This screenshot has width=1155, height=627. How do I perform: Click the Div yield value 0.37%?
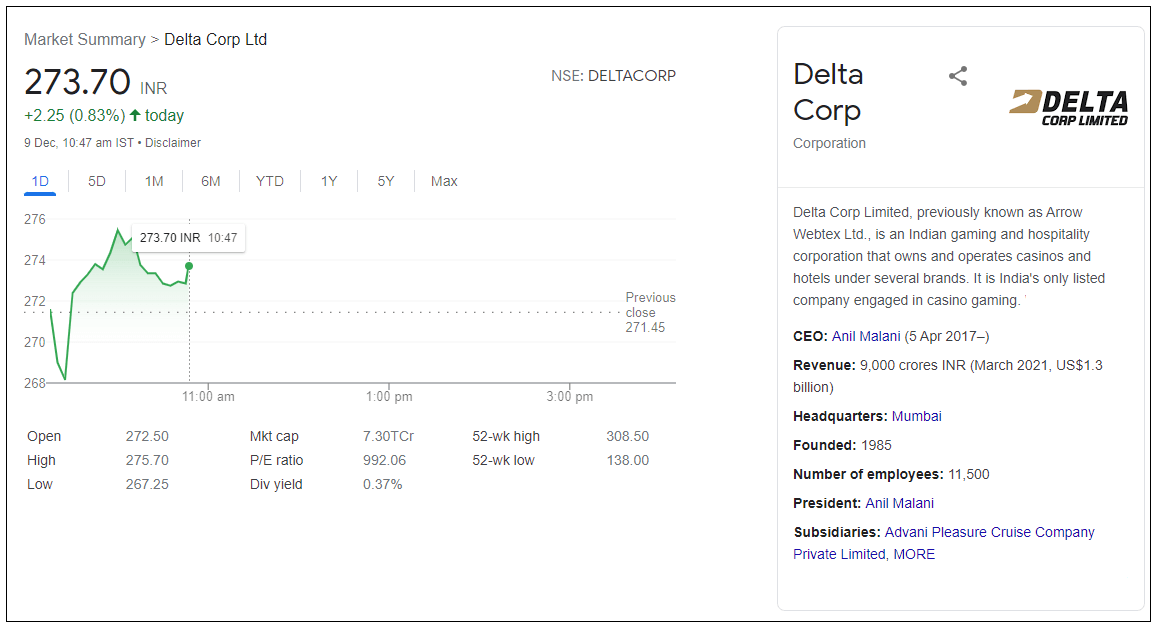(x=382, y=484)
